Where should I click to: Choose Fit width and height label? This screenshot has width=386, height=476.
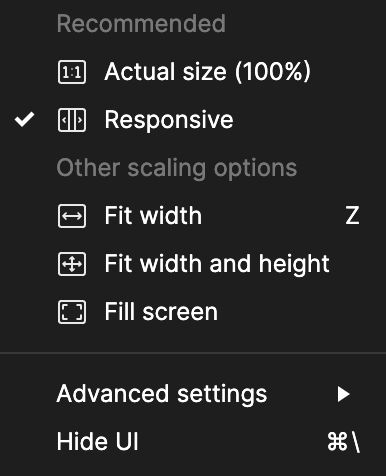point(217,264)
